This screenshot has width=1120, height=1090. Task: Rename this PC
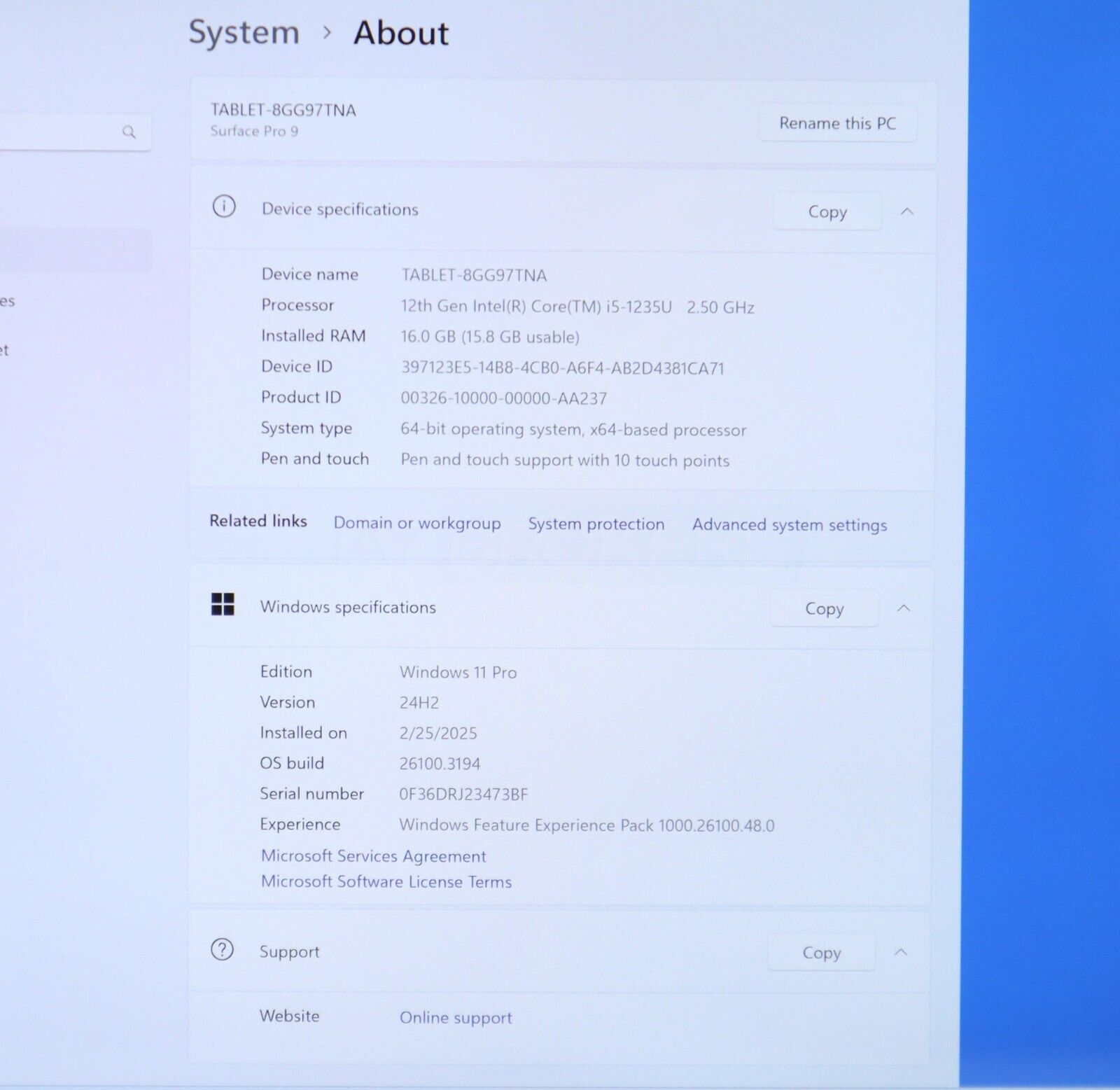point(837,123)
